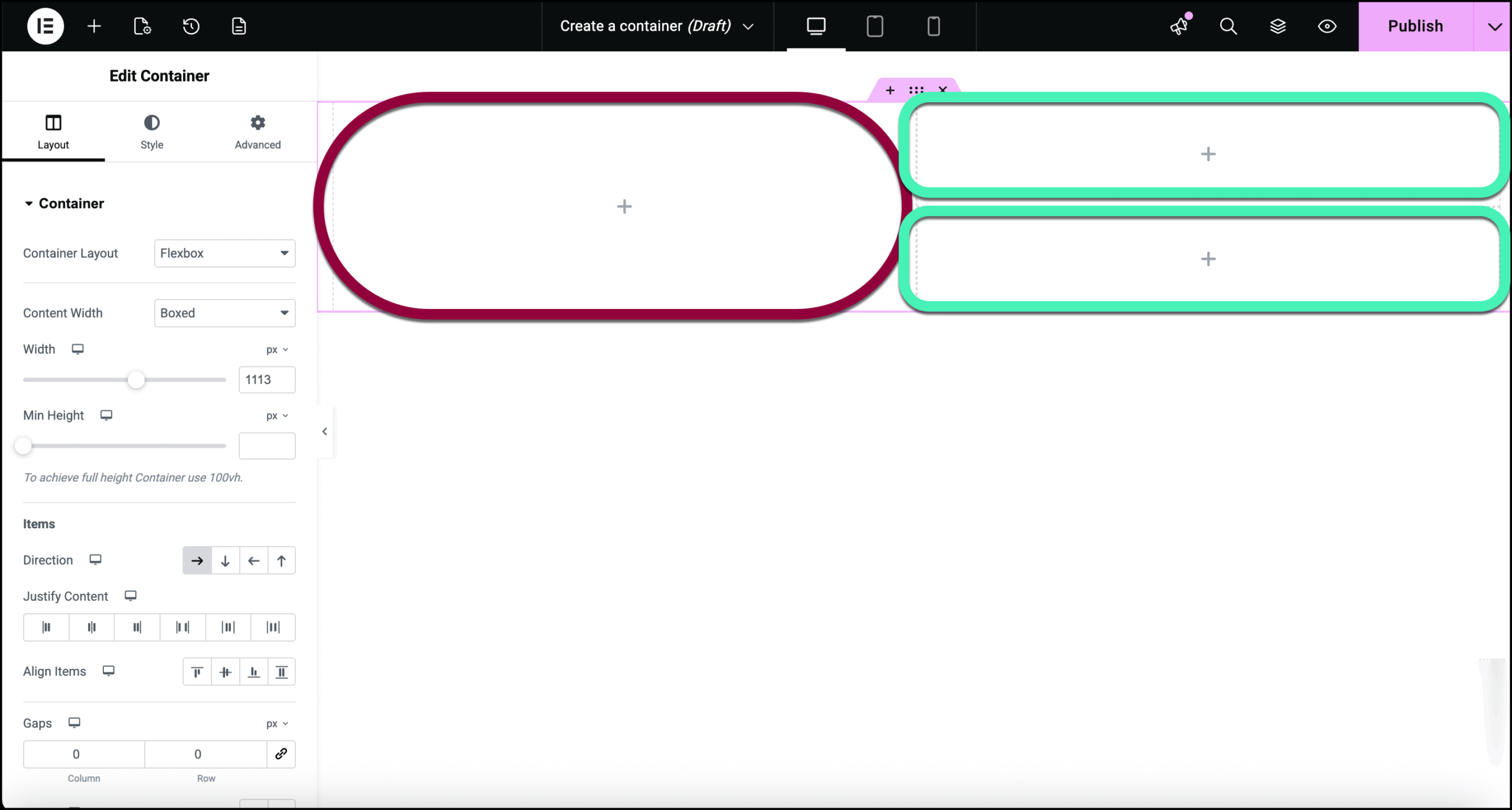Open Page Settings document-gear icon

[142, 26]
